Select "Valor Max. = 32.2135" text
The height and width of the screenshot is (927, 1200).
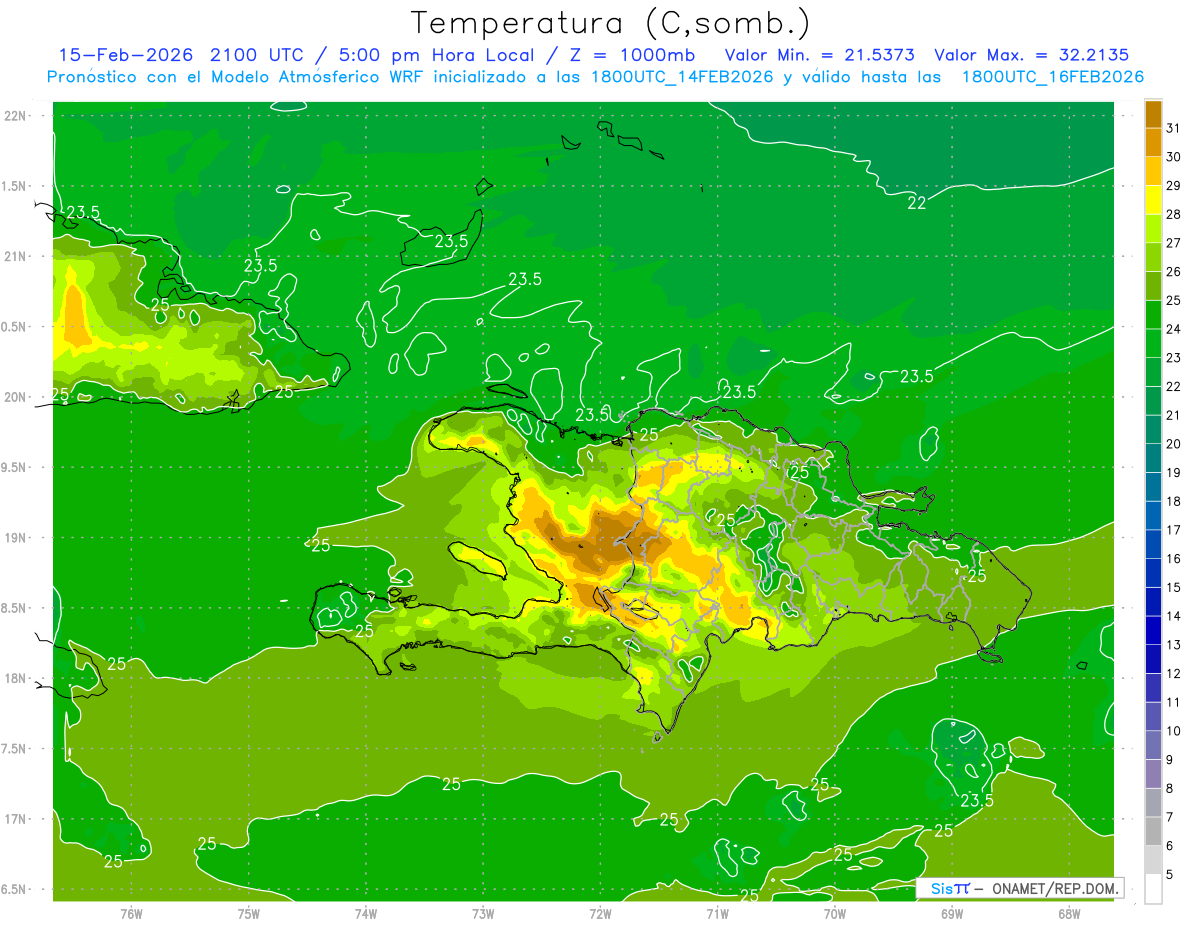1034,54
